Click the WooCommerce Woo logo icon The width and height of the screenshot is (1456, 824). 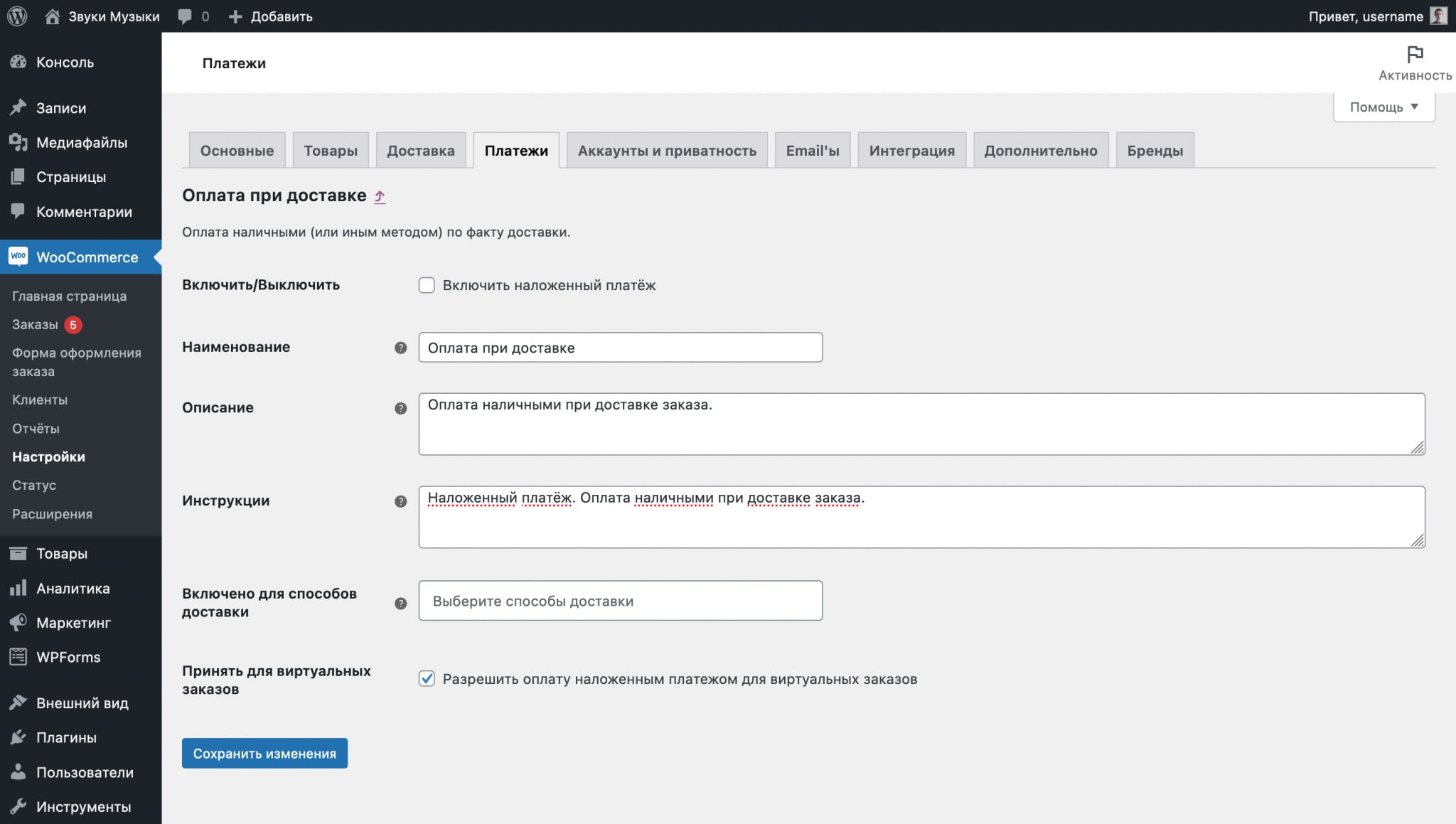pos(18,256)
